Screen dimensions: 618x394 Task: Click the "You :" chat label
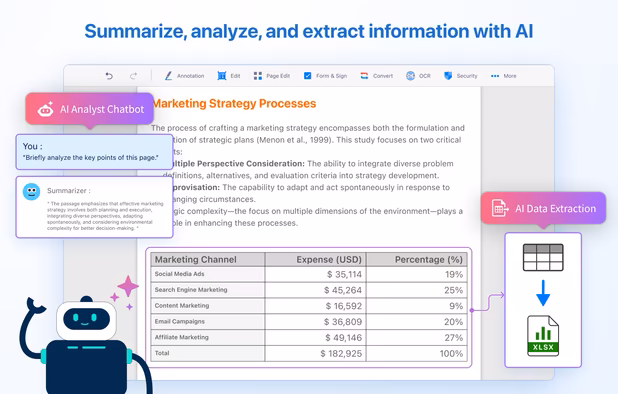coord(32,146)
